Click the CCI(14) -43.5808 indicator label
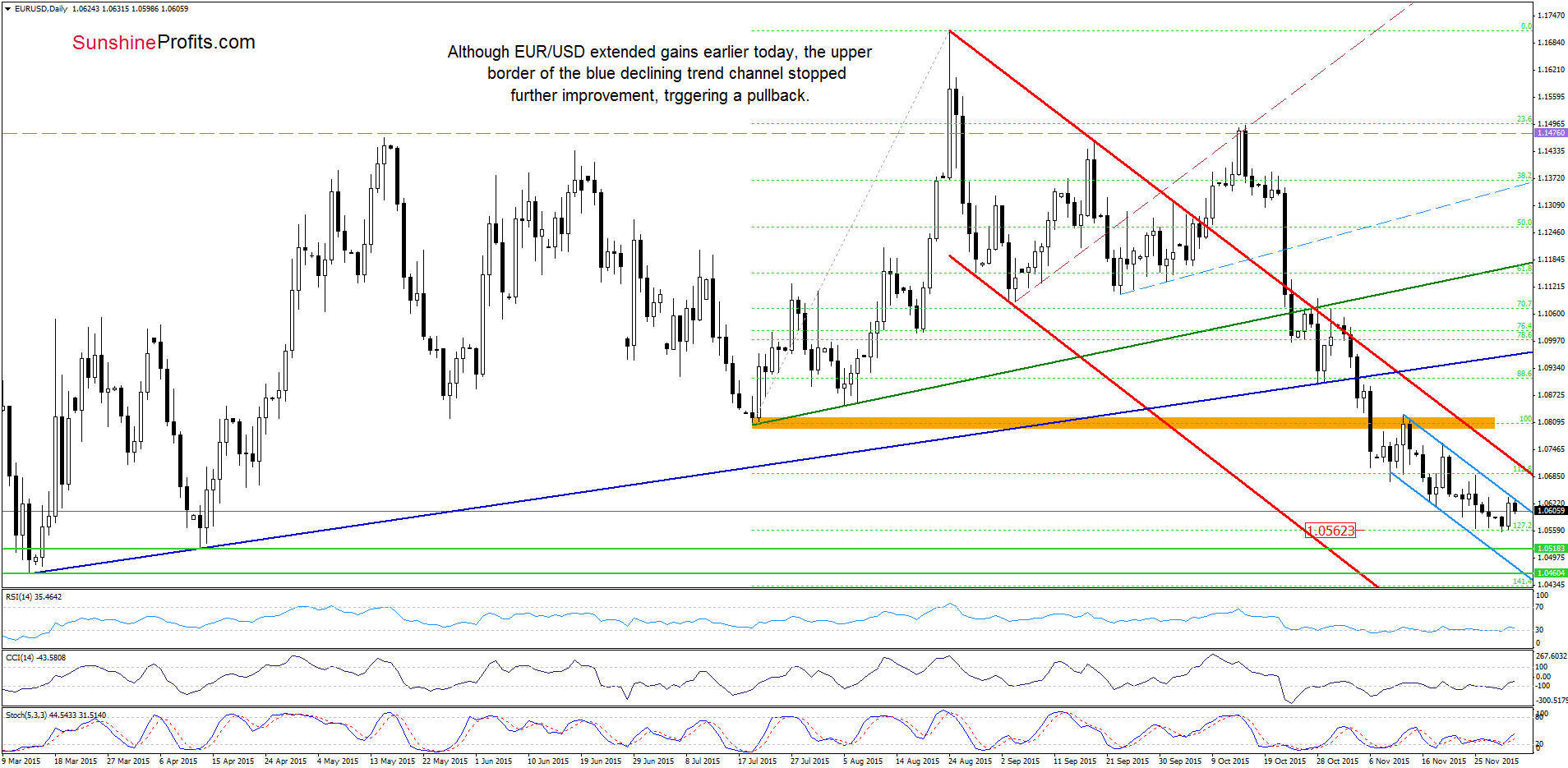The width and height of the screenshot is (1568, 768). [x=35, y=658]
